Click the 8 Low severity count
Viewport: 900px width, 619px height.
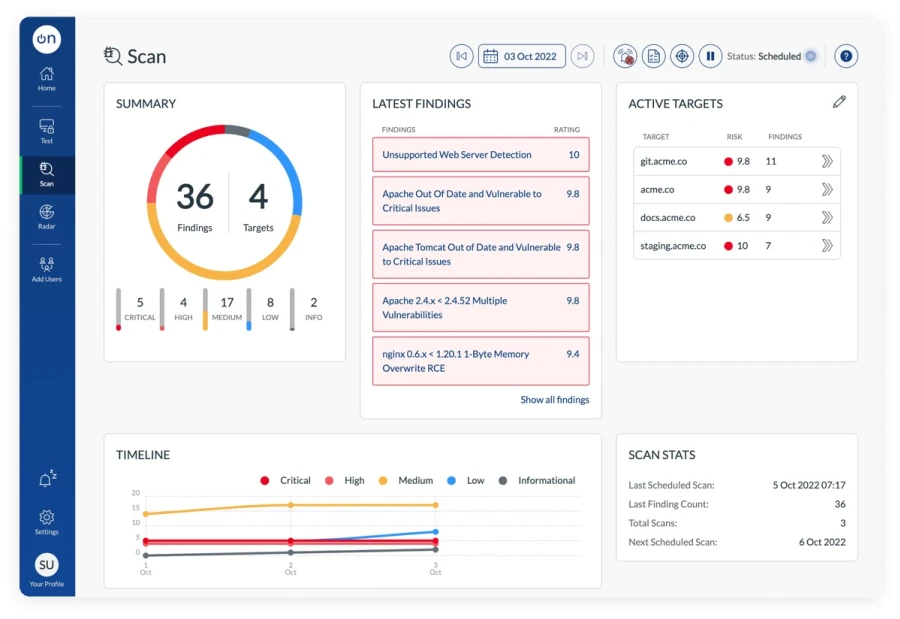(270, 303)
